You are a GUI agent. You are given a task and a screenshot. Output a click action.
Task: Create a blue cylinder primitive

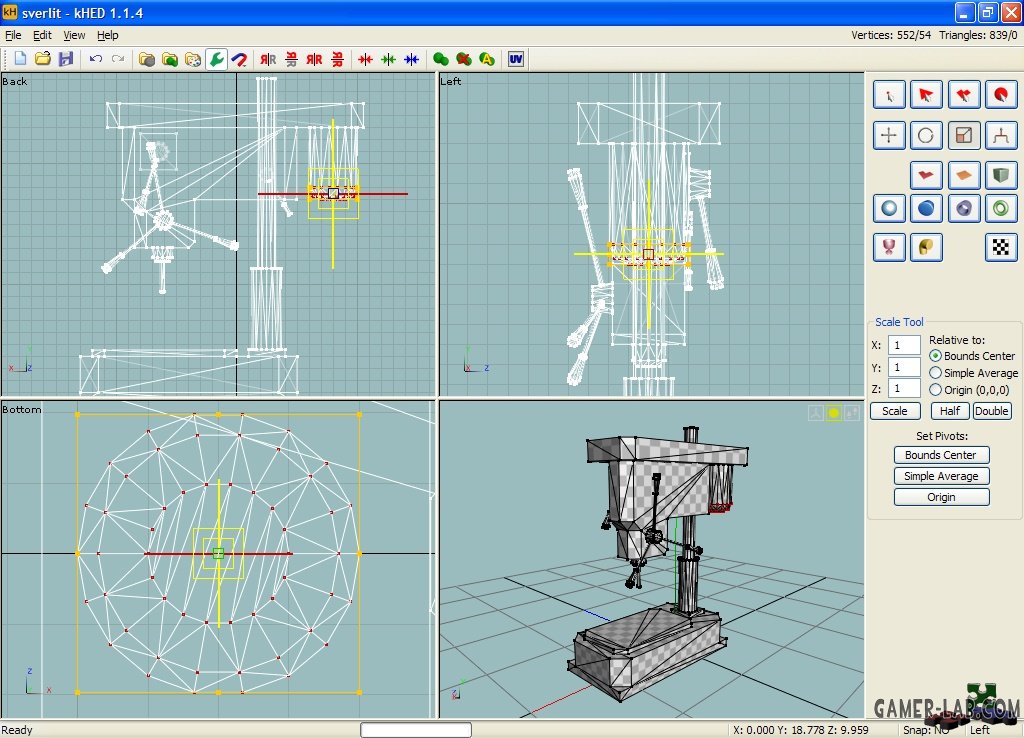926,209
